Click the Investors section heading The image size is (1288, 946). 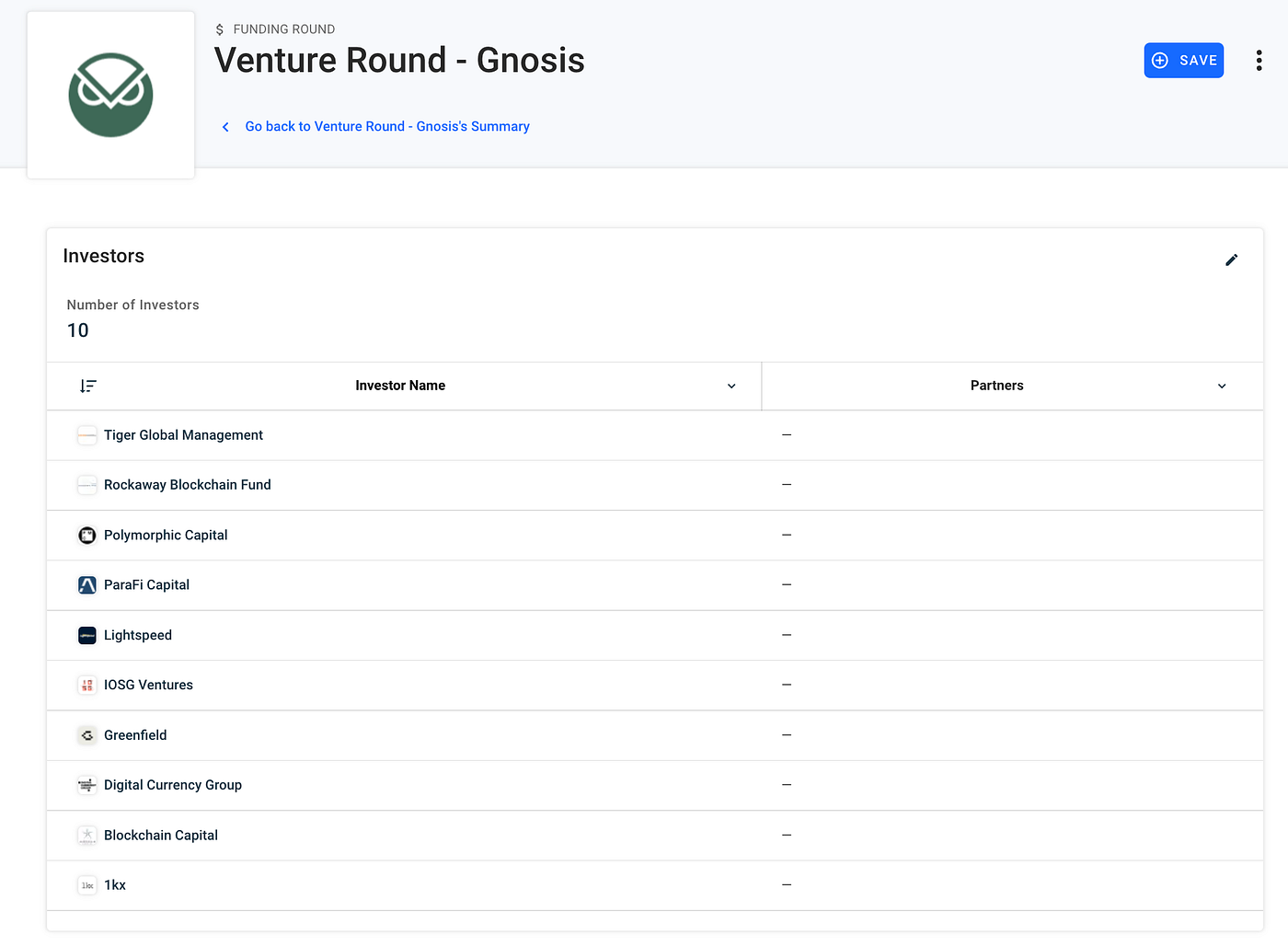point(103,256)
